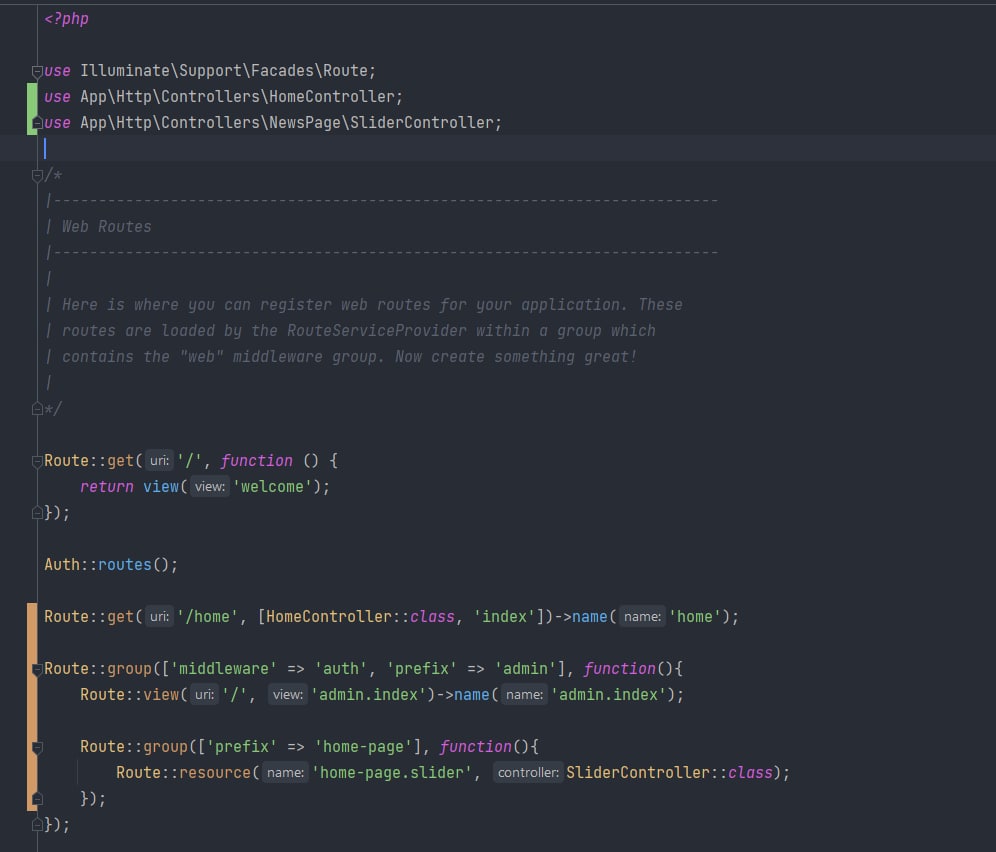
Task: Click orange VCS change marker beside Route::view line
Action: [x=33, y=695]
